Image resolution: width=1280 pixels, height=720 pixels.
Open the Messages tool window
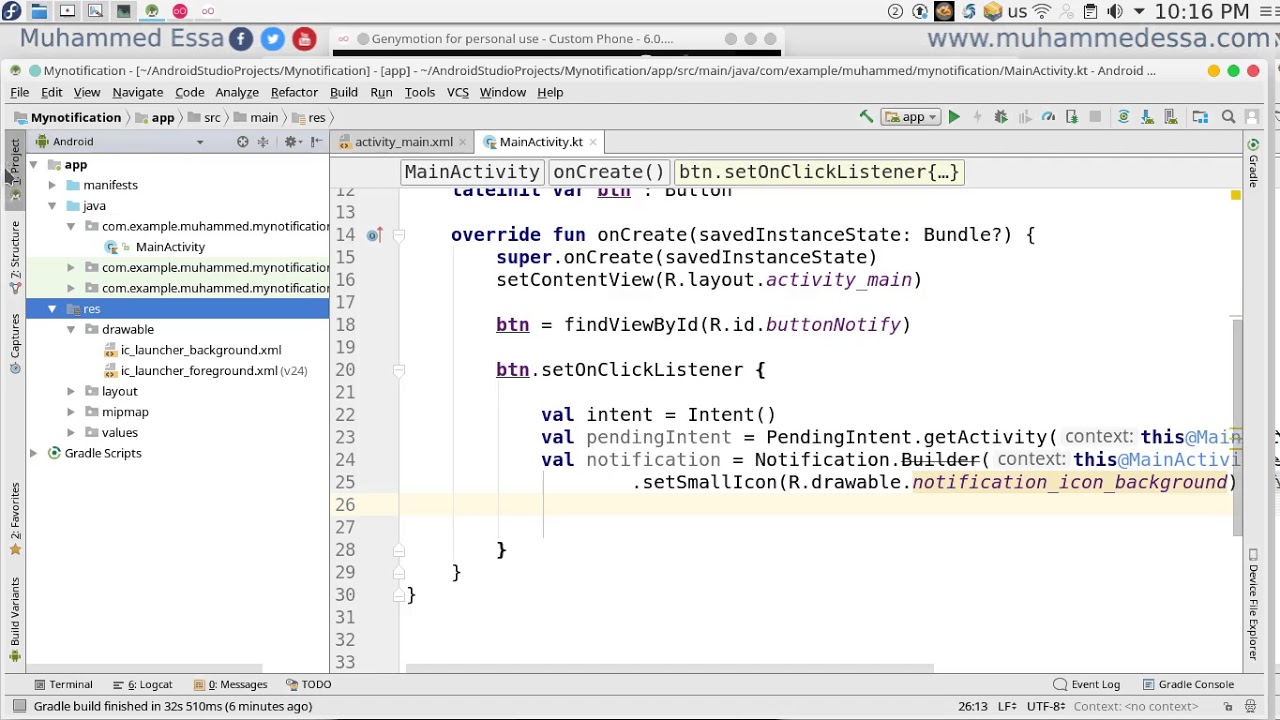click(229, 685)
